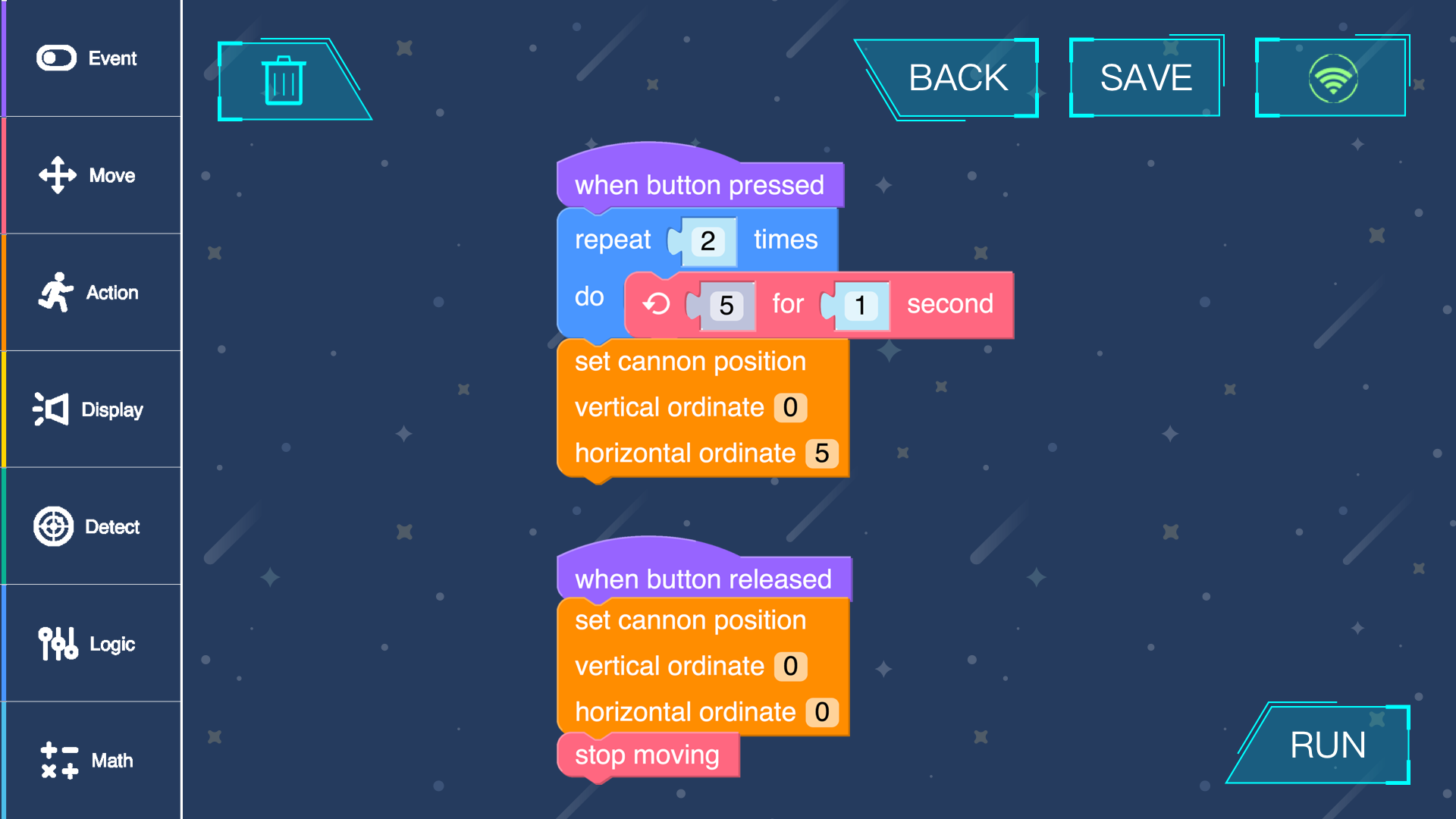Click the Event category icon in sidebar
The image size is (1456, 819).
click(x=55, y=58)
